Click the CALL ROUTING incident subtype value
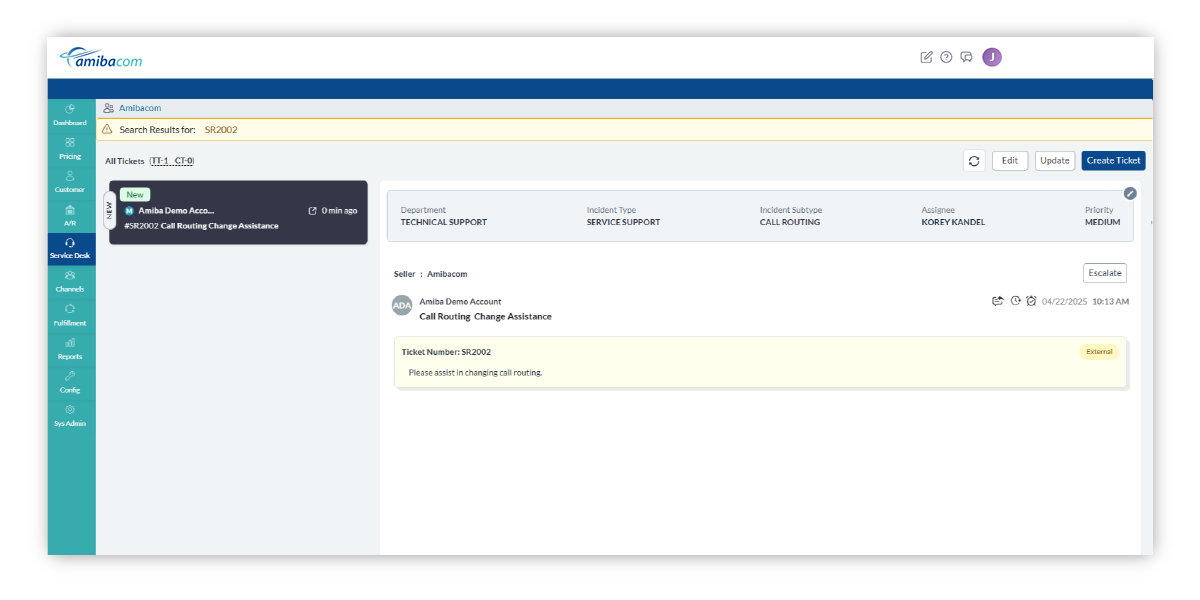This screenshot has height=600, width=1200. pyautogui.click(x=790, y=222)
